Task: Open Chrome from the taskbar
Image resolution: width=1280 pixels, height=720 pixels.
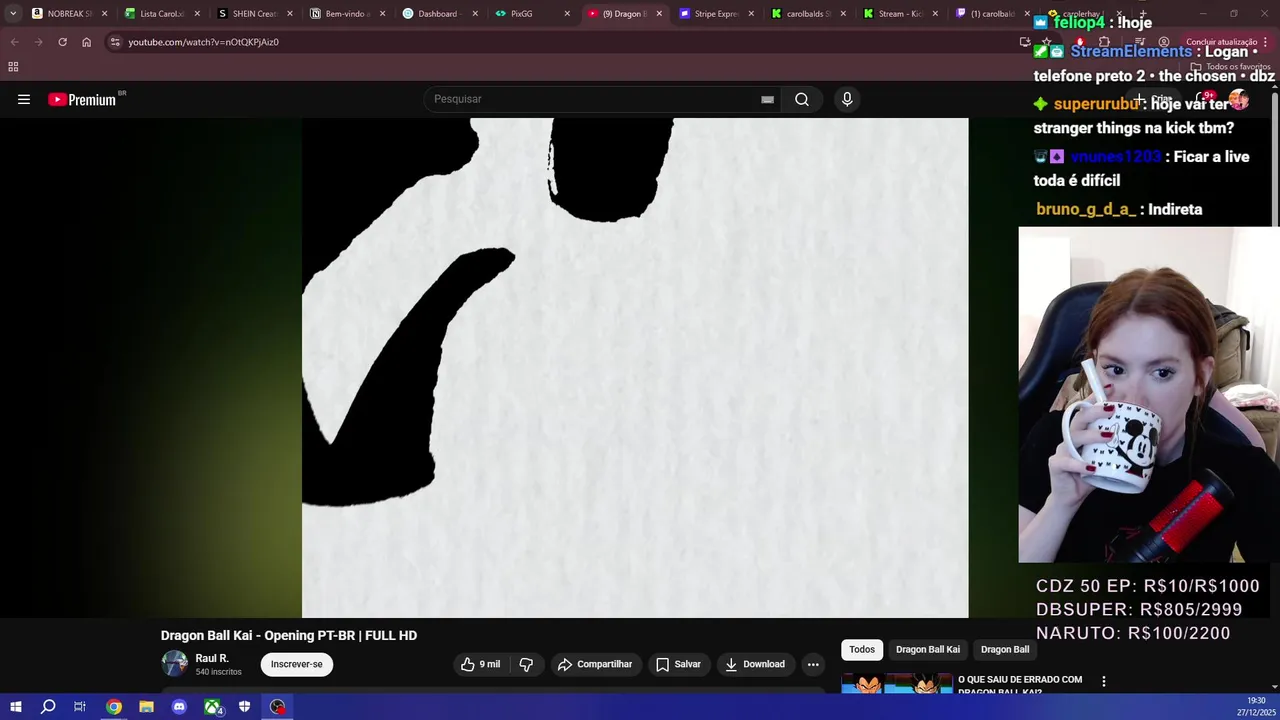Action: point(114,707)
